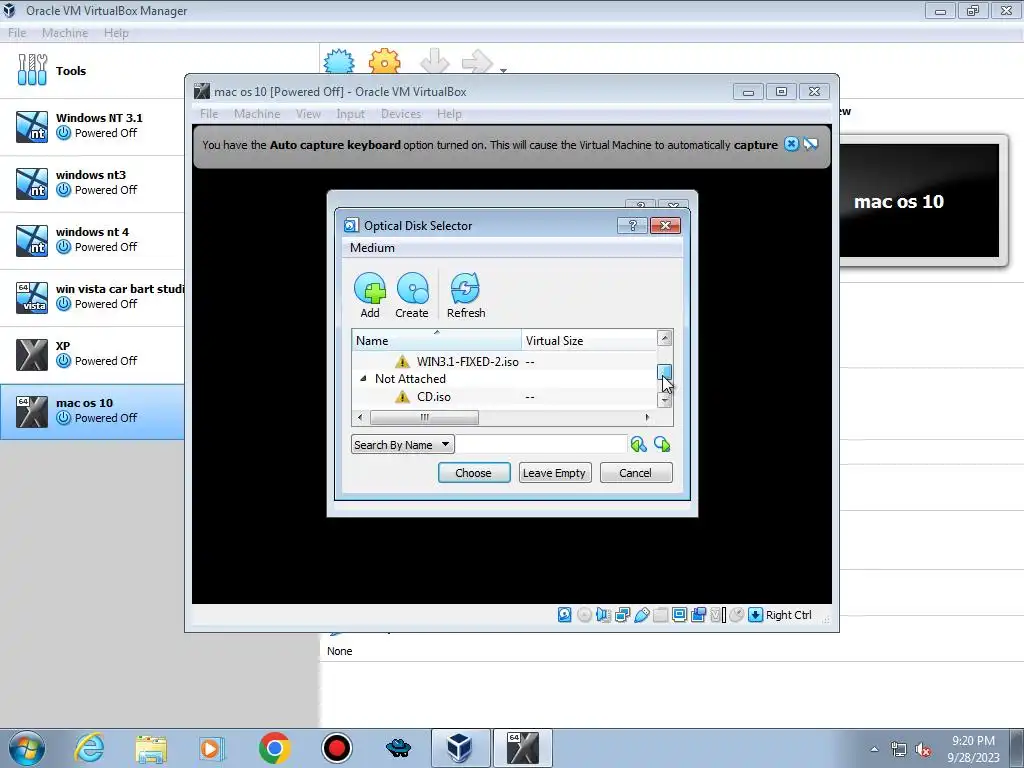The height and width of the screenshot is (768, 1024).
Task: Click the recording status bar indicator
Action: (x=698, y=615)
